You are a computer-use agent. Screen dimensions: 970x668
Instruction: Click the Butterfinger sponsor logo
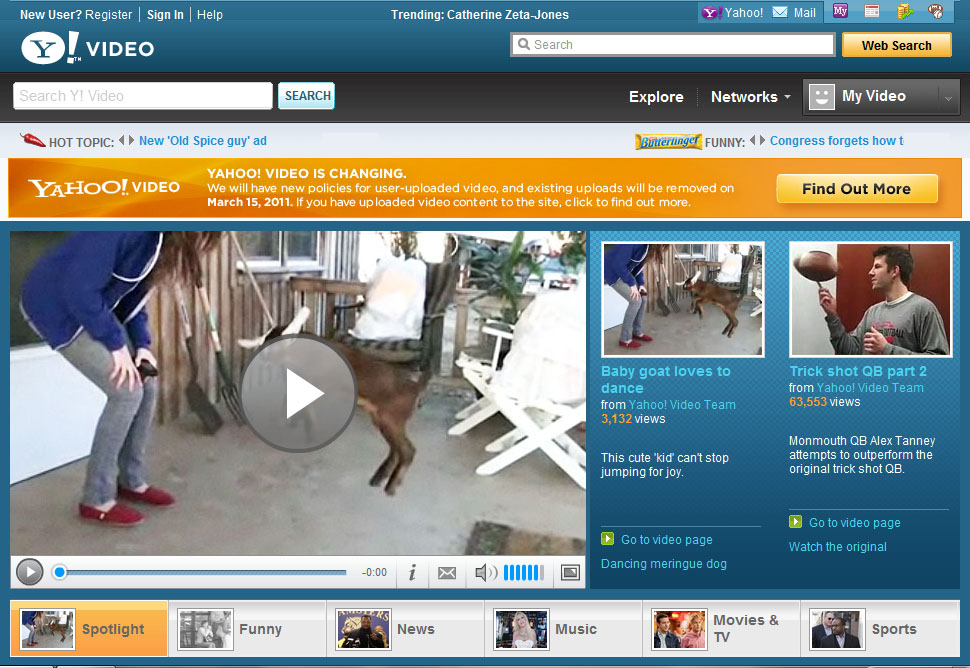click(668, 142)
